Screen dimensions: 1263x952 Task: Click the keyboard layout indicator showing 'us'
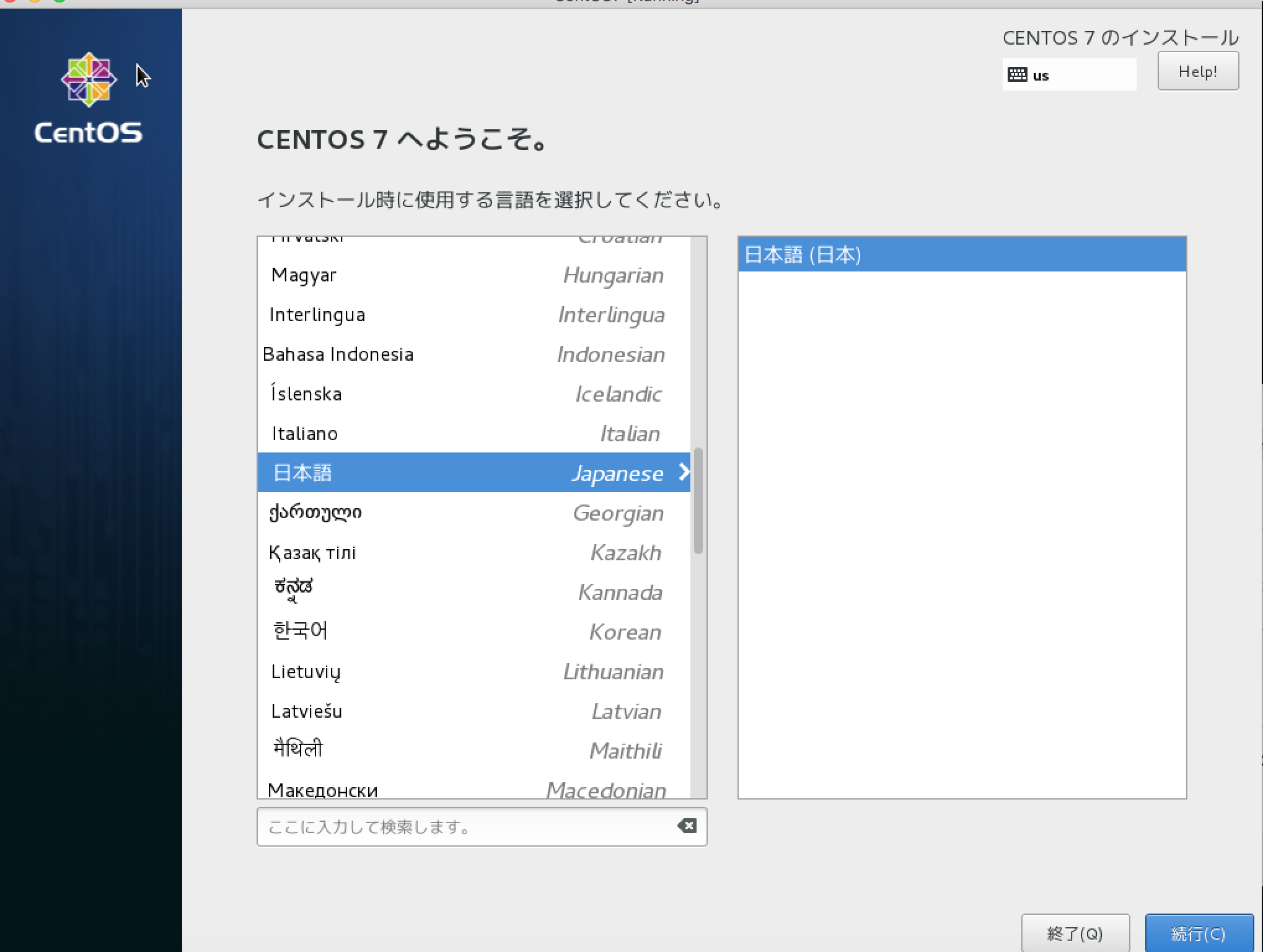[x=1068, y=74]
